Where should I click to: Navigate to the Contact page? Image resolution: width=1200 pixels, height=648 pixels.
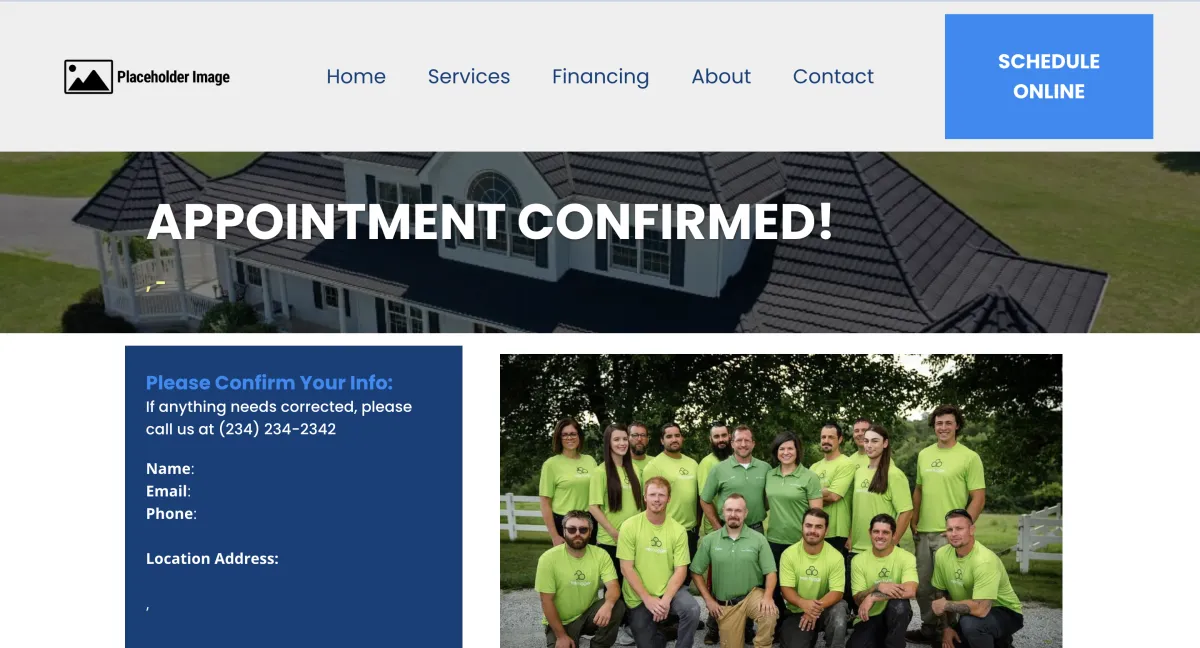(x=833, y=76)
